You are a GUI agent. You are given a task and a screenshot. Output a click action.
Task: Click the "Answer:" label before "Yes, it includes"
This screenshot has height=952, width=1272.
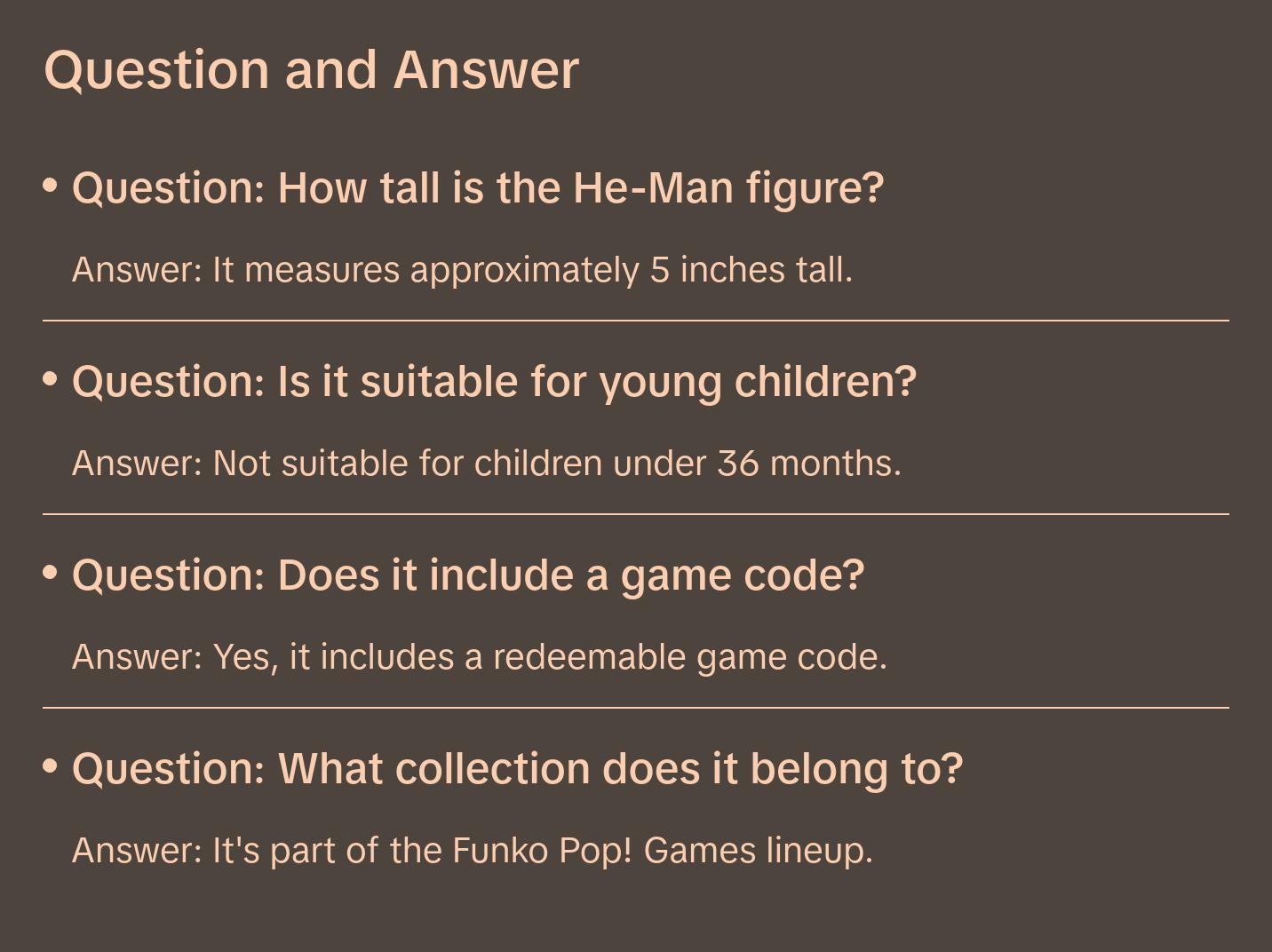pos(138,657)
